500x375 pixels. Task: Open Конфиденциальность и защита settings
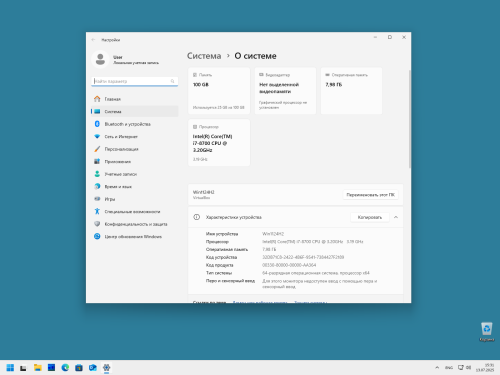tap(134, 224)
